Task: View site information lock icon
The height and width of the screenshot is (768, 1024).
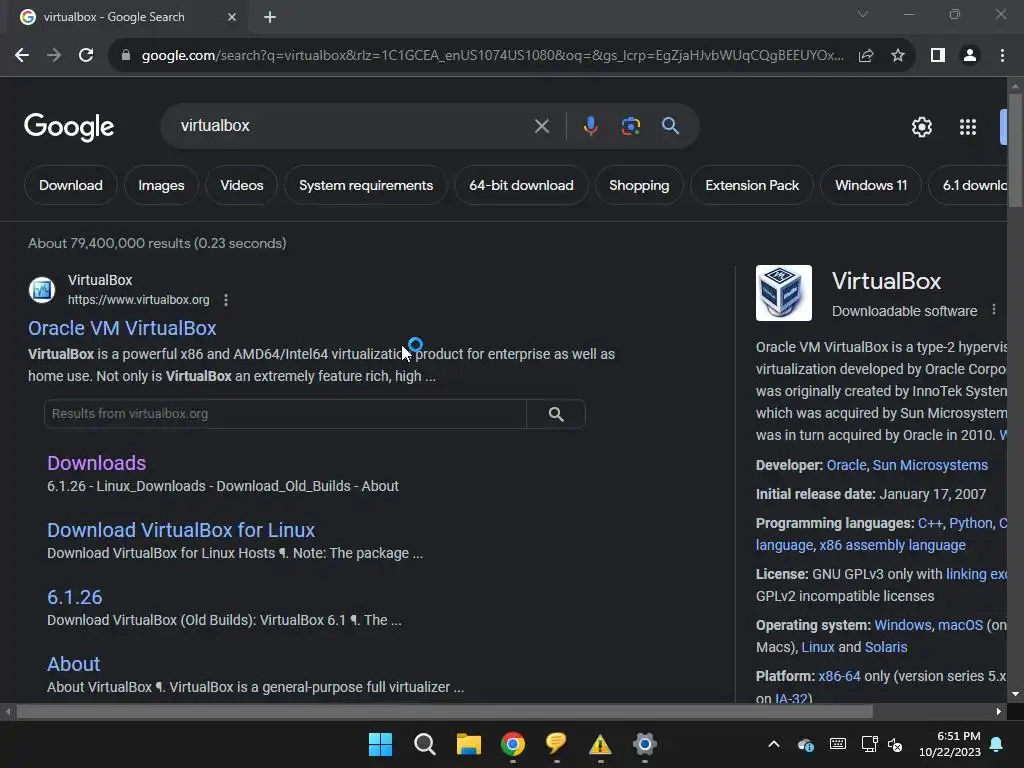Action: tap(126, 56)
